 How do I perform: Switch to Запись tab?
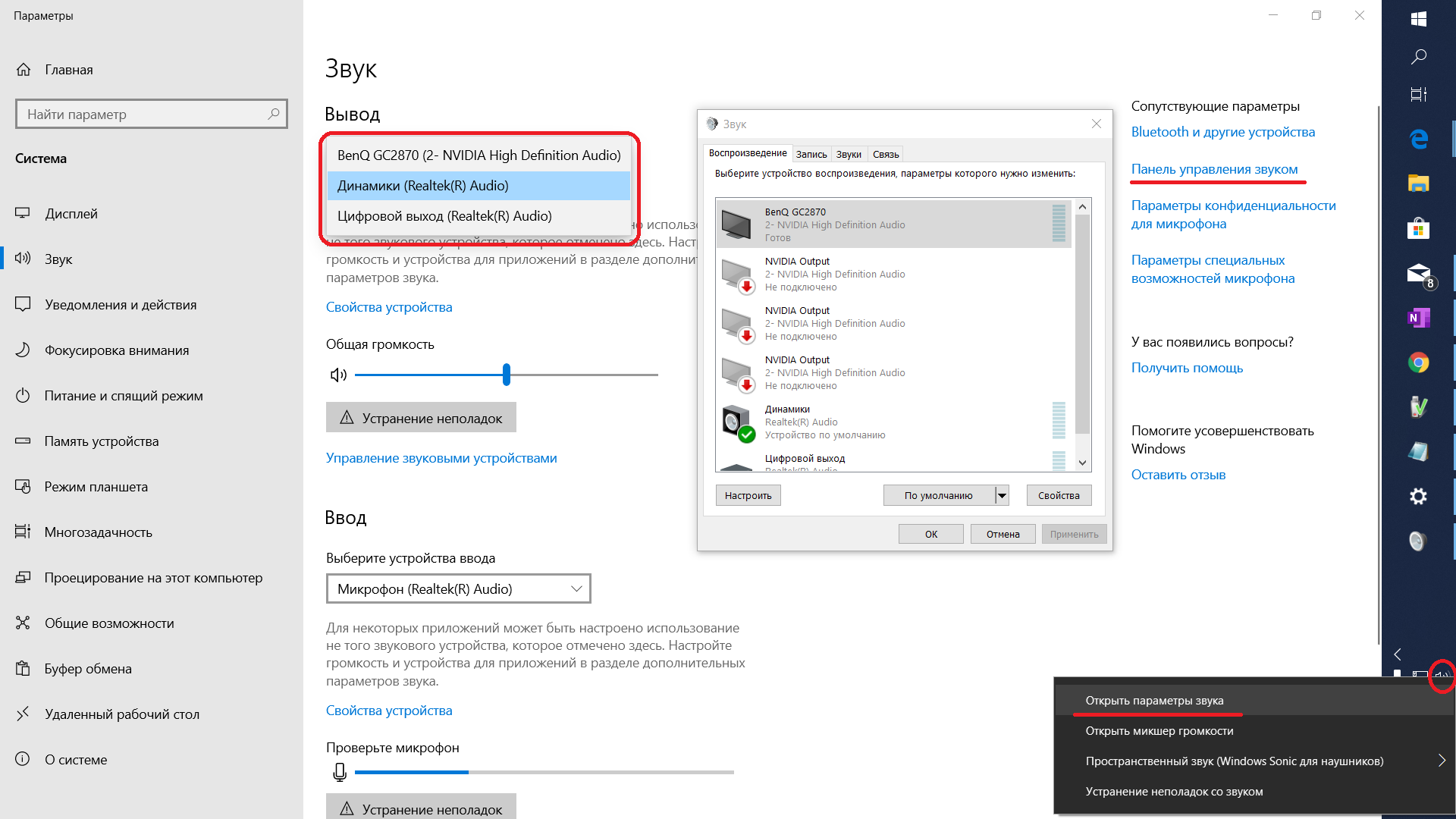(811, 154)
